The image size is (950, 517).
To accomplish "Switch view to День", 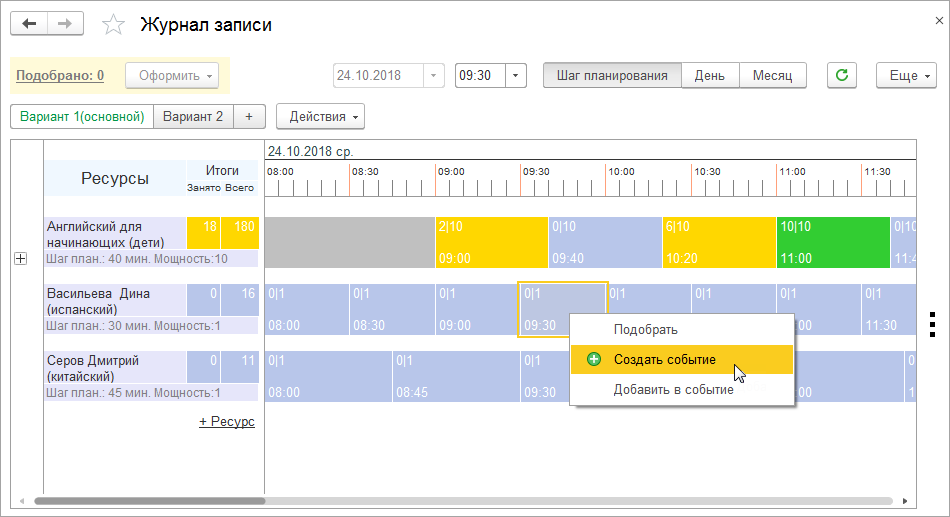I will coord(710,75).
